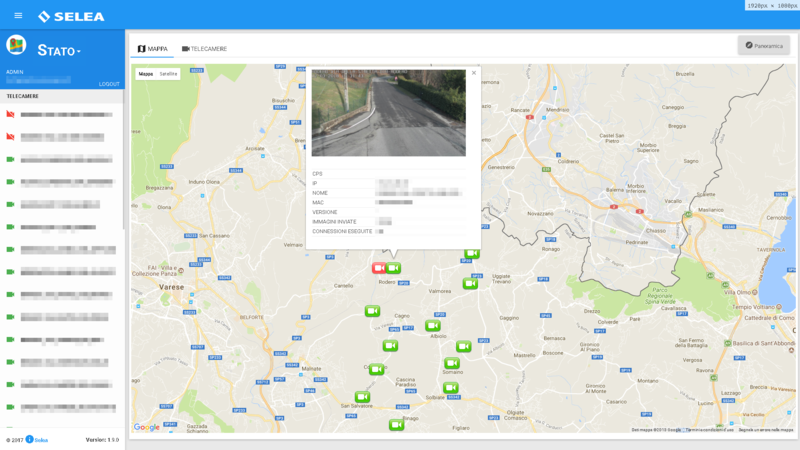
Task: Select the Mappa map type
Action: 146,74
